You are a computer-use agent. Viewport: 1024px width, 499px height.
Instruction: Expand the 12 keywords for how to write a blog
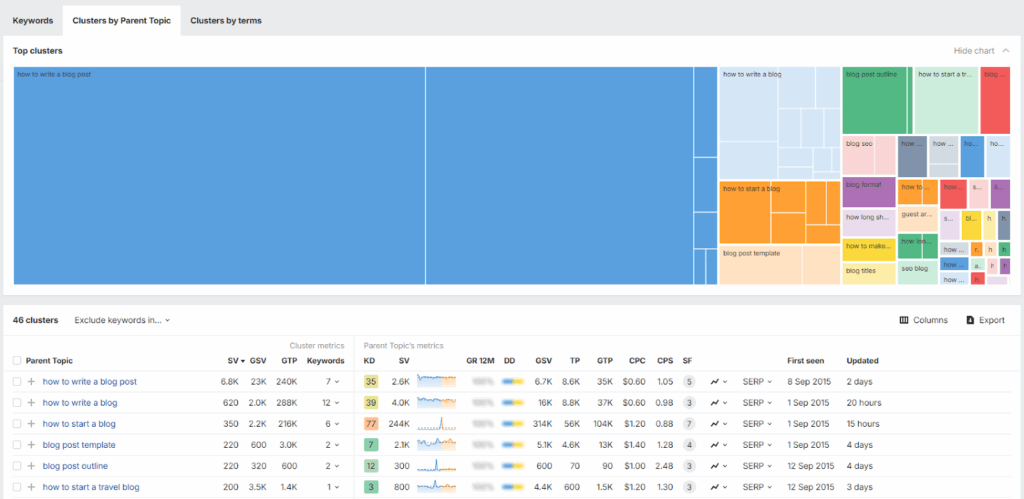point(331,403)
